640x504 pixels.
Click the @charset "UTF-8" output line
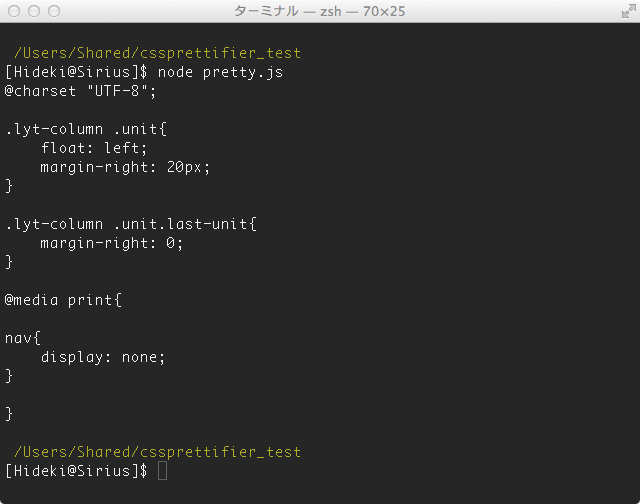tap(80, 91)
